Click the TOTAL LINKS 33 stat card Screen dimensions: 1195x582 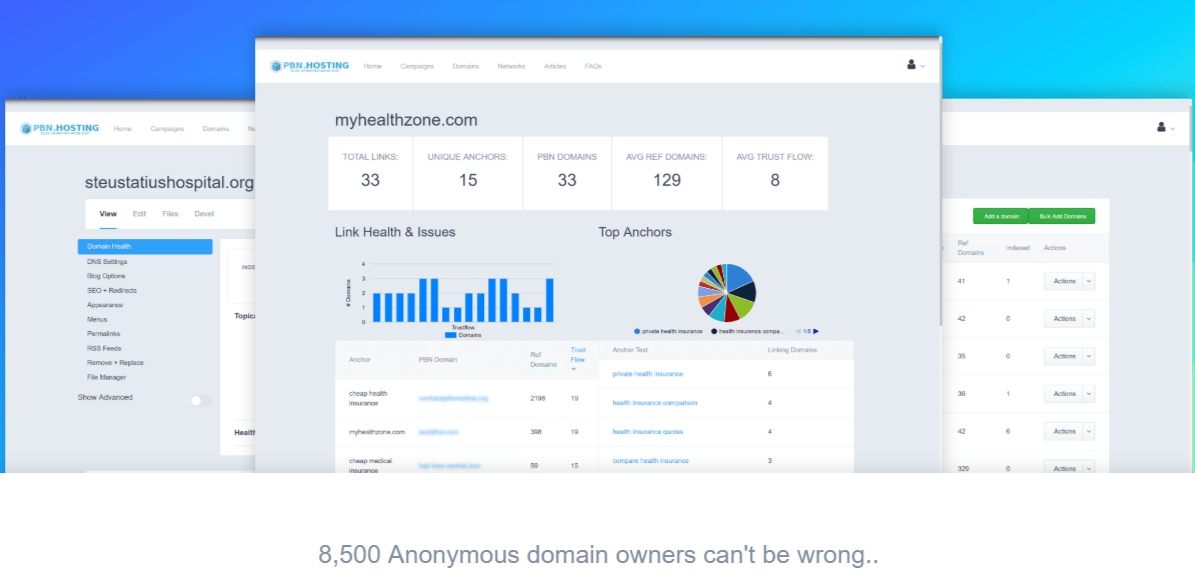click(x=370, y=174)
